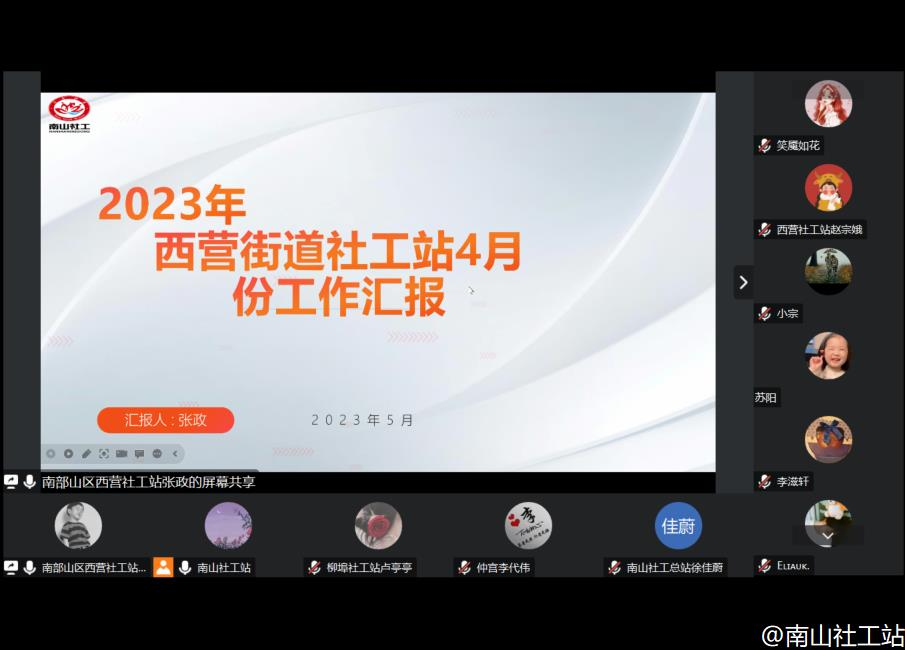
Task: Click the 佳蔚 blue avatar
Action: [678, 525]
